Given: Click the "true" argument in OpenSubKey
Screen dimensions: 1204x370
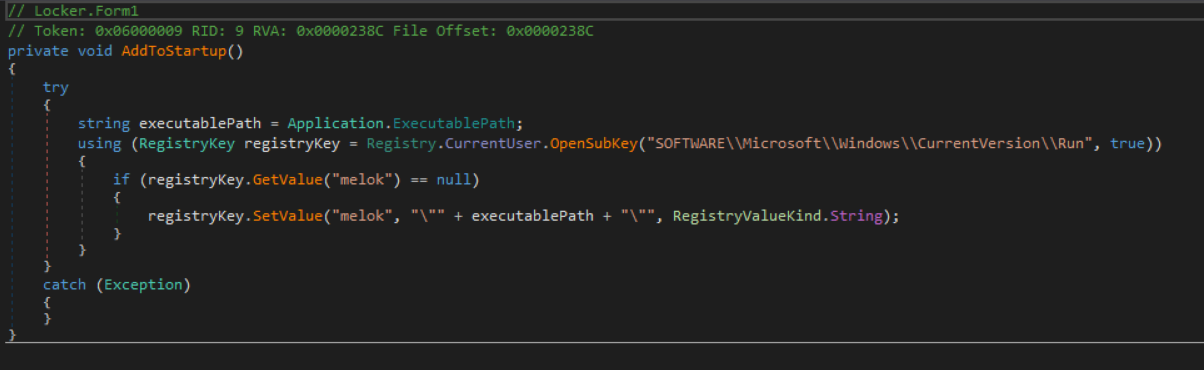Looking at the screenshot, I should tap(1128, 143).
